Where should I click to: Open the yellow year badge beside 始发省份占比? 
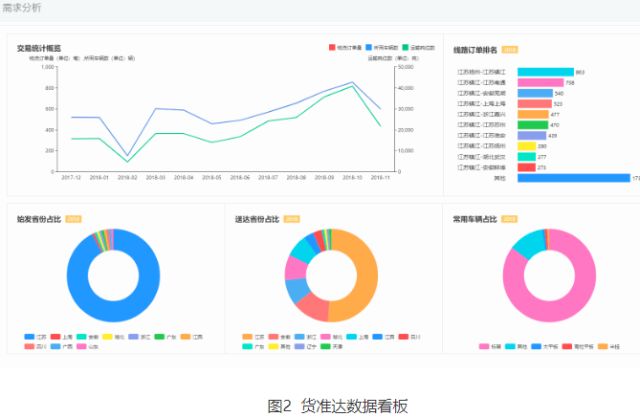73,218
